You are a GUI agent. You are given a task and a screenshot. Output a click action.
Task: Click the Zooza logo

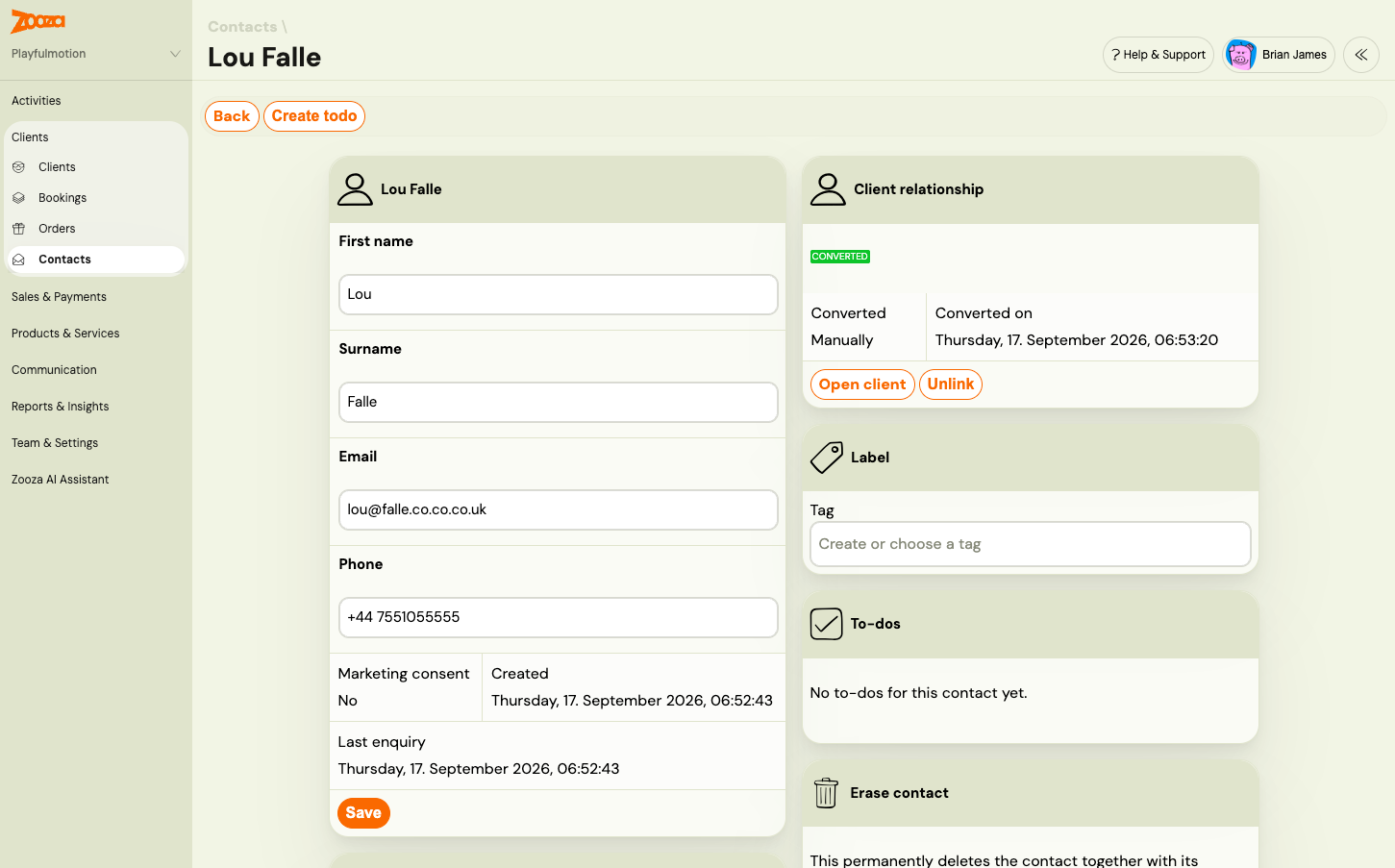tap(38, 21)
